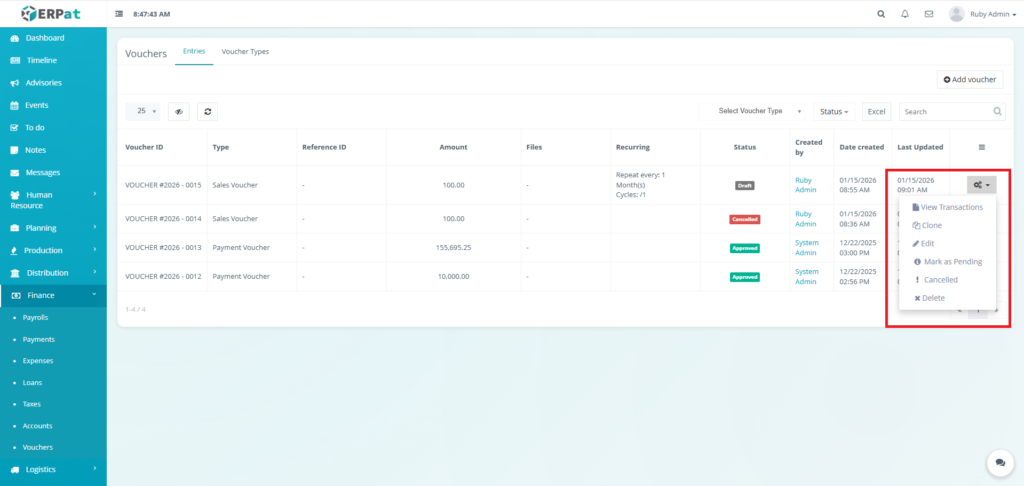Open Vouchers under Finance
This screenshot has width=1024, height=486.
pos(38,447)
